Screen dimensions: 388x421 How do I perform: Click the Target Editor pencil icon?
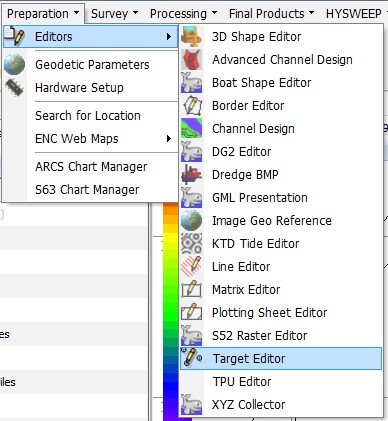point(191,358)
